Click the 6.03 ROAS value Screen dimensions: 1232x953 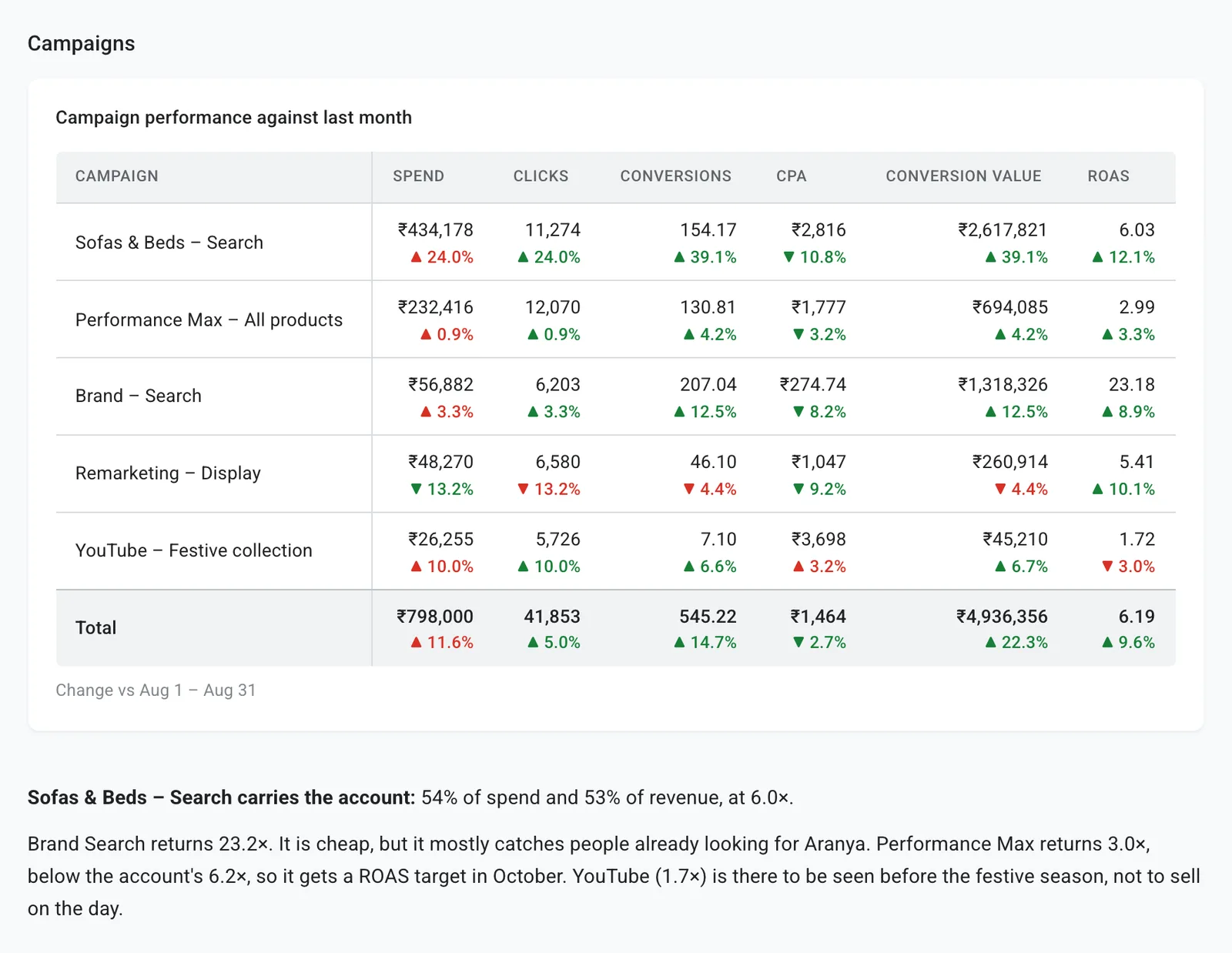coord(1137,229)
